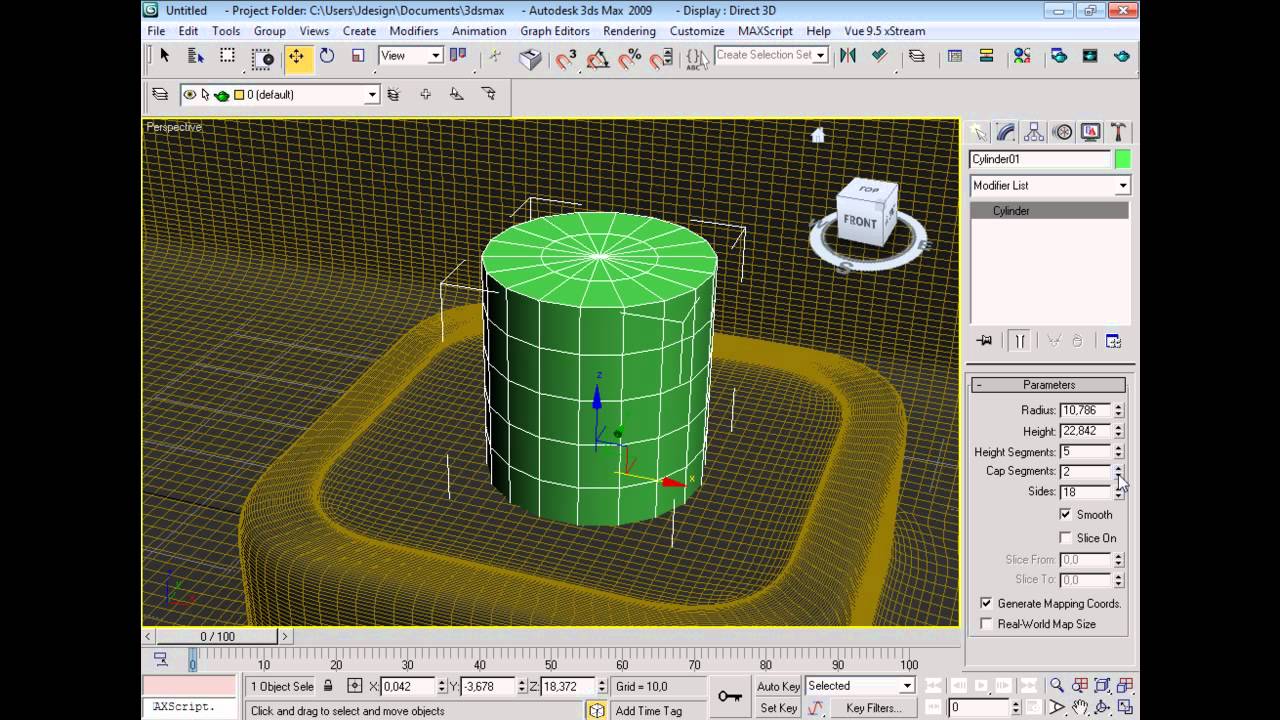
Task: Open the Hierarchy command panel
Action: point(1035,132)
